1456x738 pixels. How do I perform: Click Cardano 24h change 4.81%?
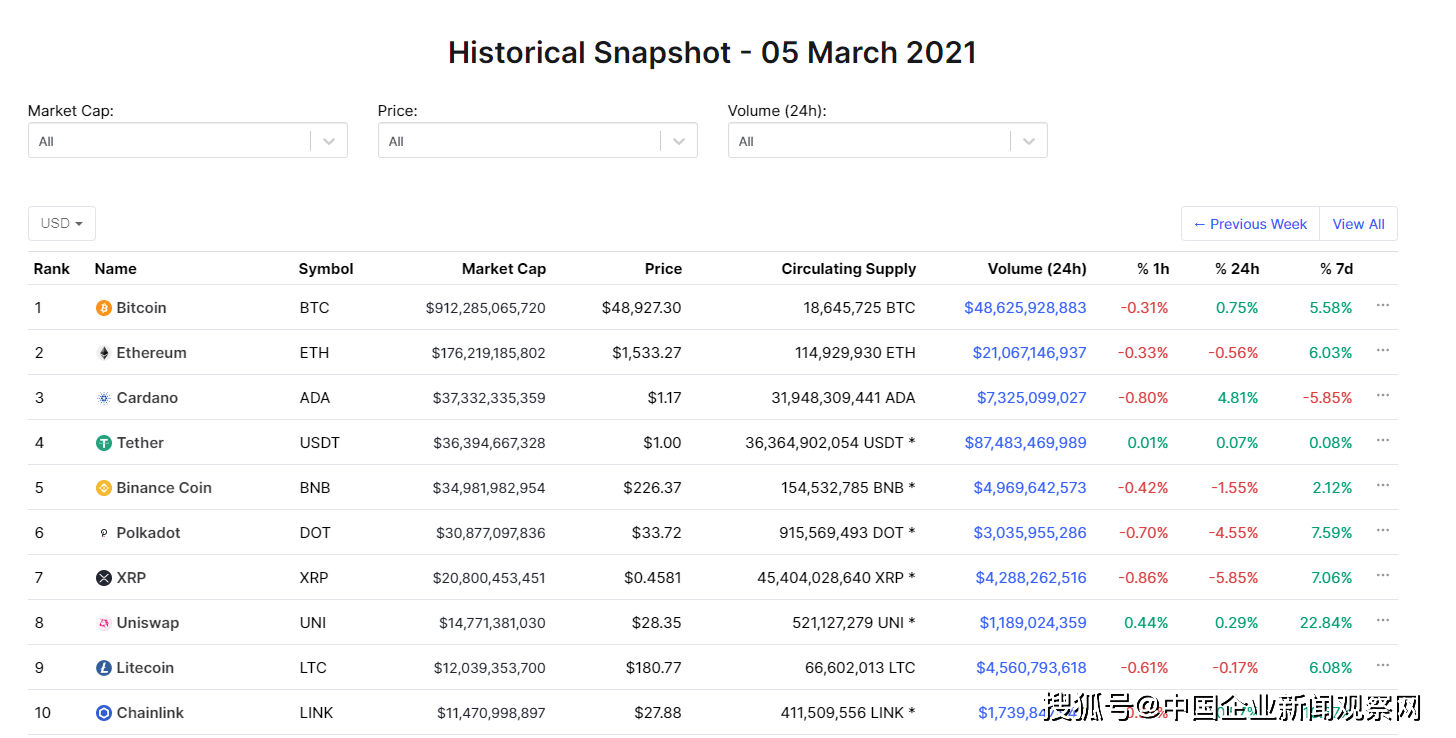[x=1238, y=398]
